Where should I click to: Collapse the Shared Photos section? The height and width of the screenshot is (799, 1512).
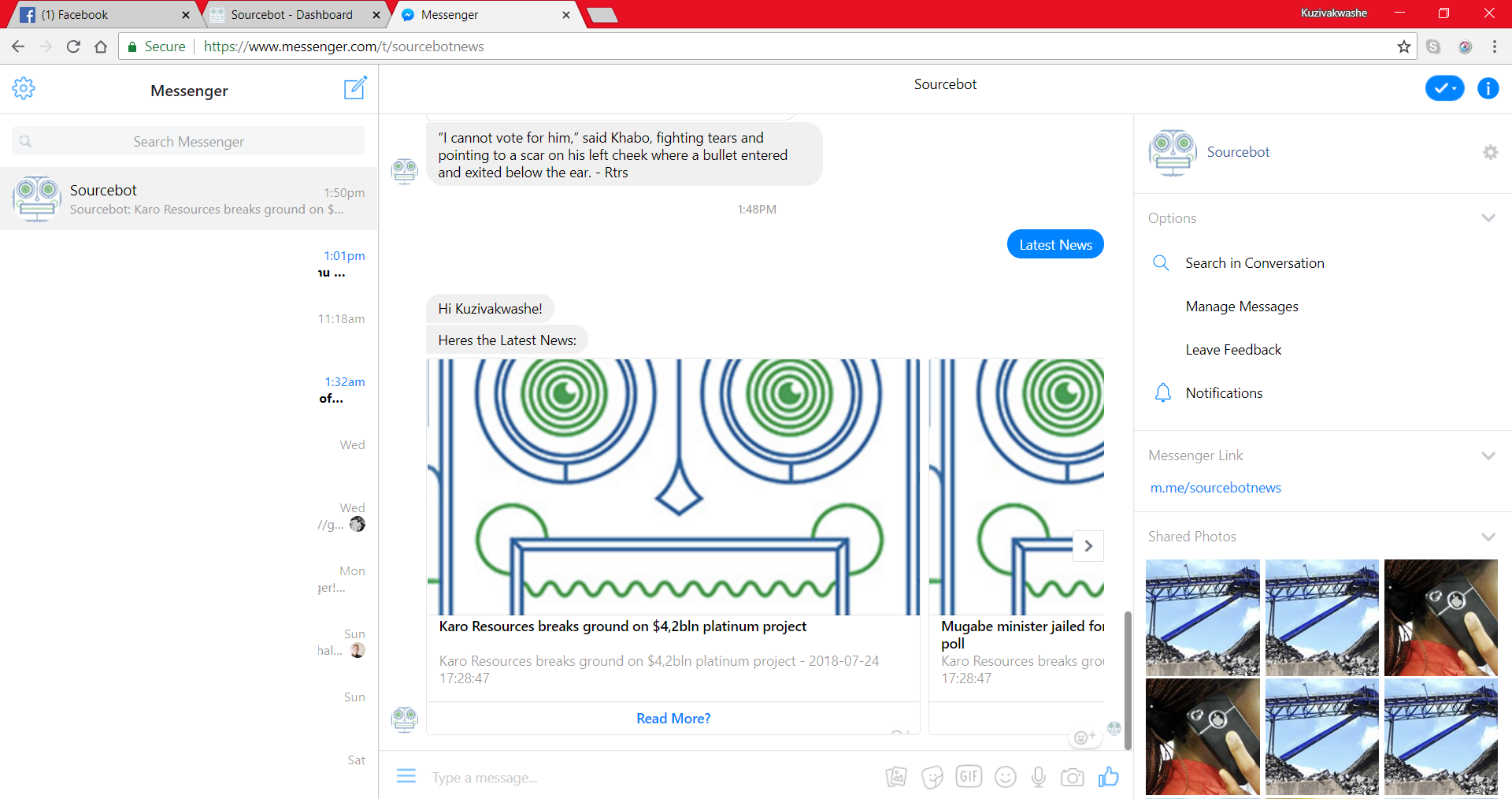point(1488,537)
